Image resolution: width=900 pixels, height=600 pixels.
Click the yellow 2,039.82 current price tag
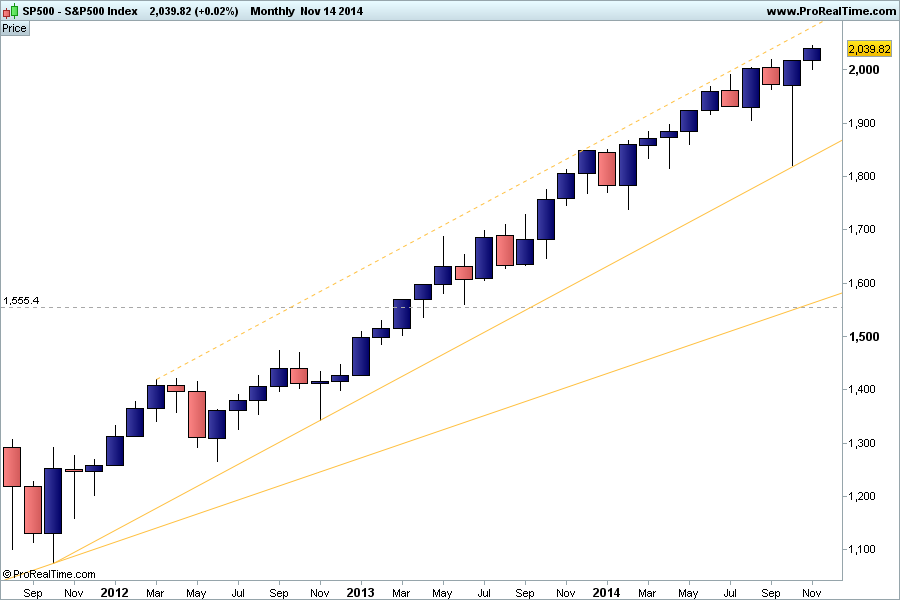point(869,49)
